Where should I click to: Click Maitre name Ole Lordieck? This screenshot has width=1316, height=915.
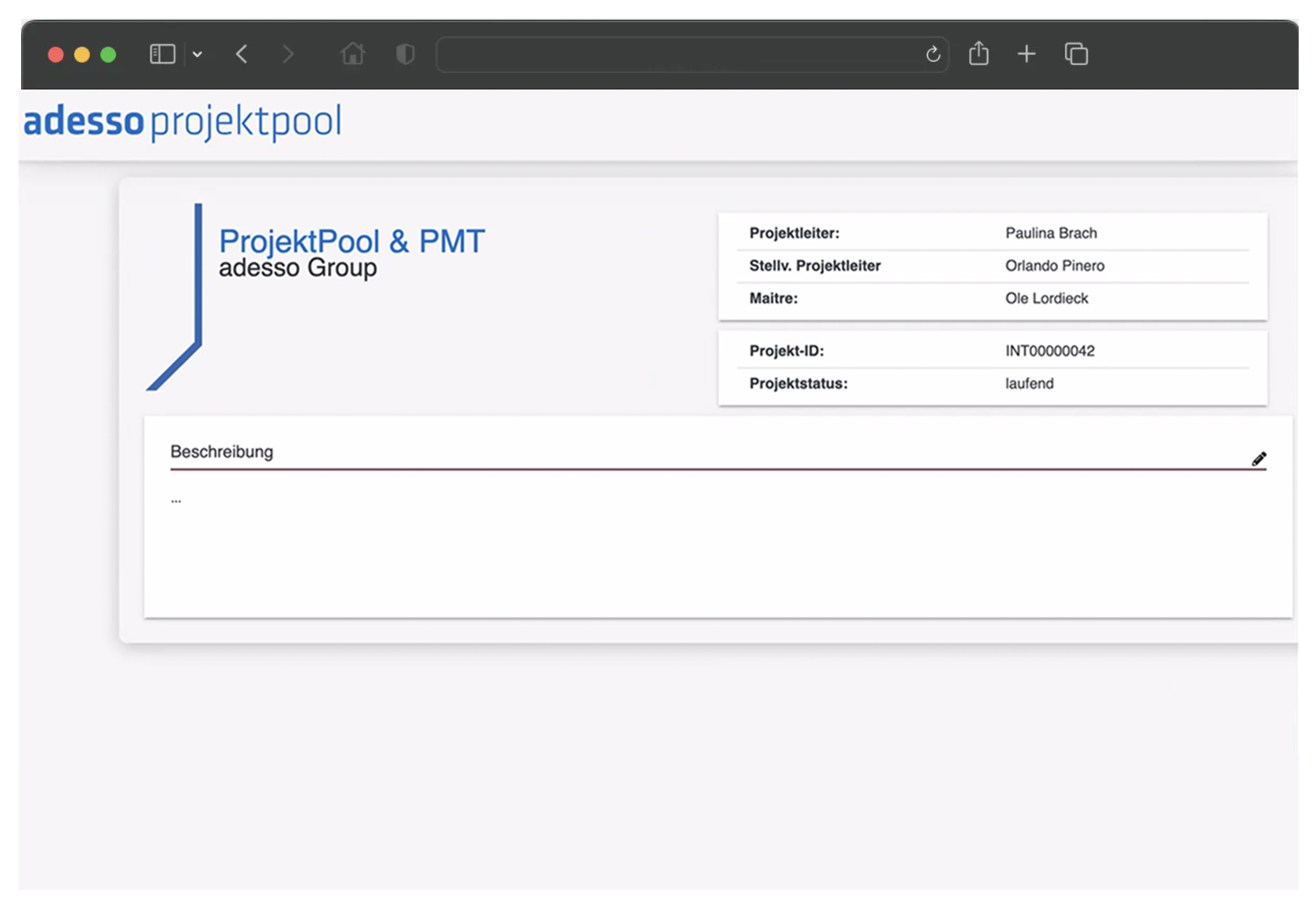[x=1046, y=298]
